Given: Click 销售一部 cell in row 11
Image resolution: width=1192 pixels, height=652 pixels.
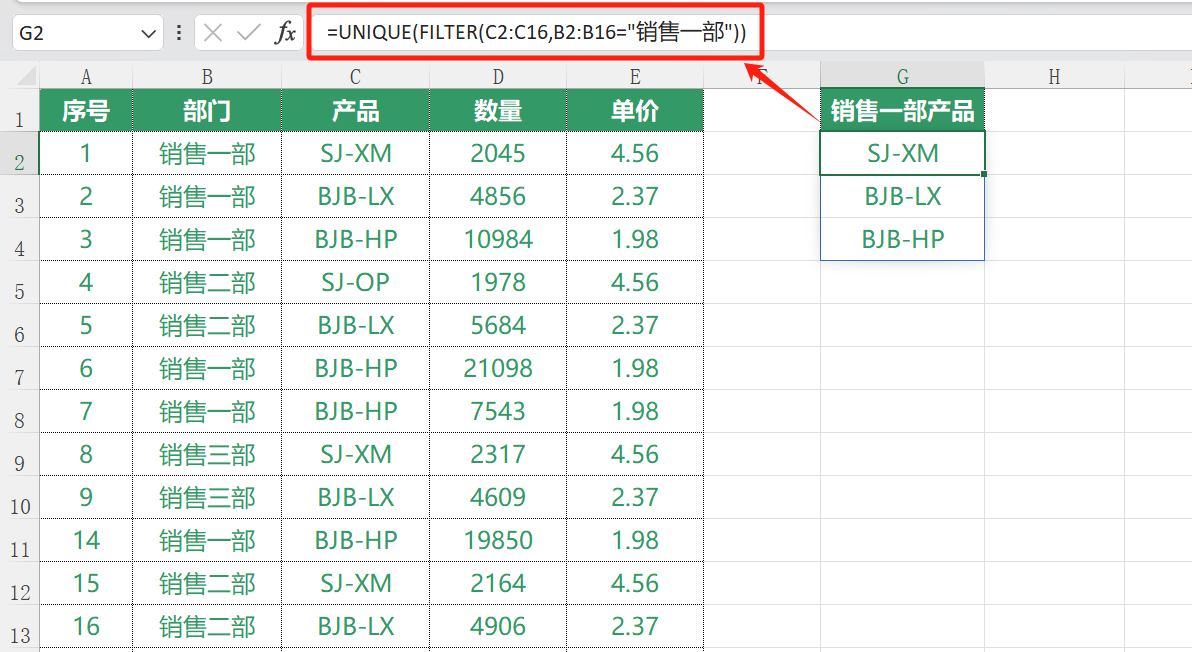Looking at the screenshot, I should [x=207, y=540].
